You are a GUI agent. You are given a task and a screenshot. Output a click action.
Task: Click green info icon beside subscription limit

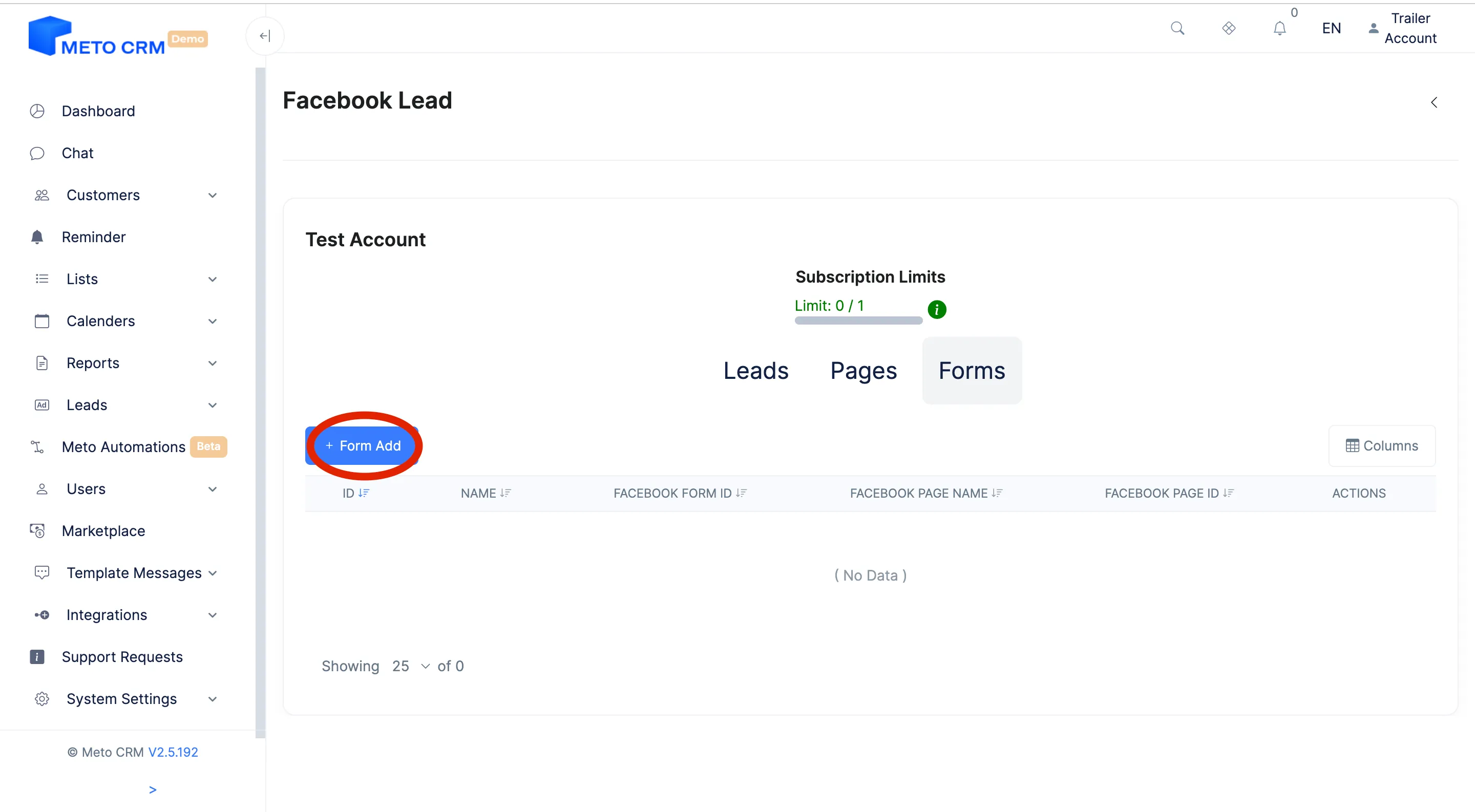(937, 310)
